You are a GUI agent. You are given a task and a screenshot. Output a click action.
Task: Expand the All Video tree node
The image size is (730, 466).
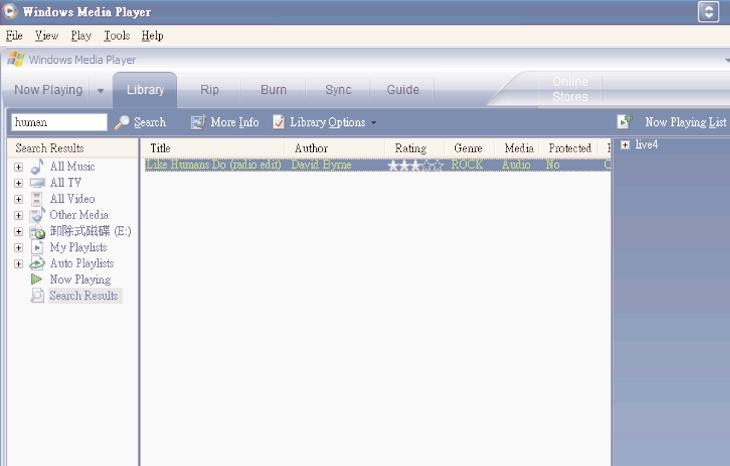[x=19, y=199]
